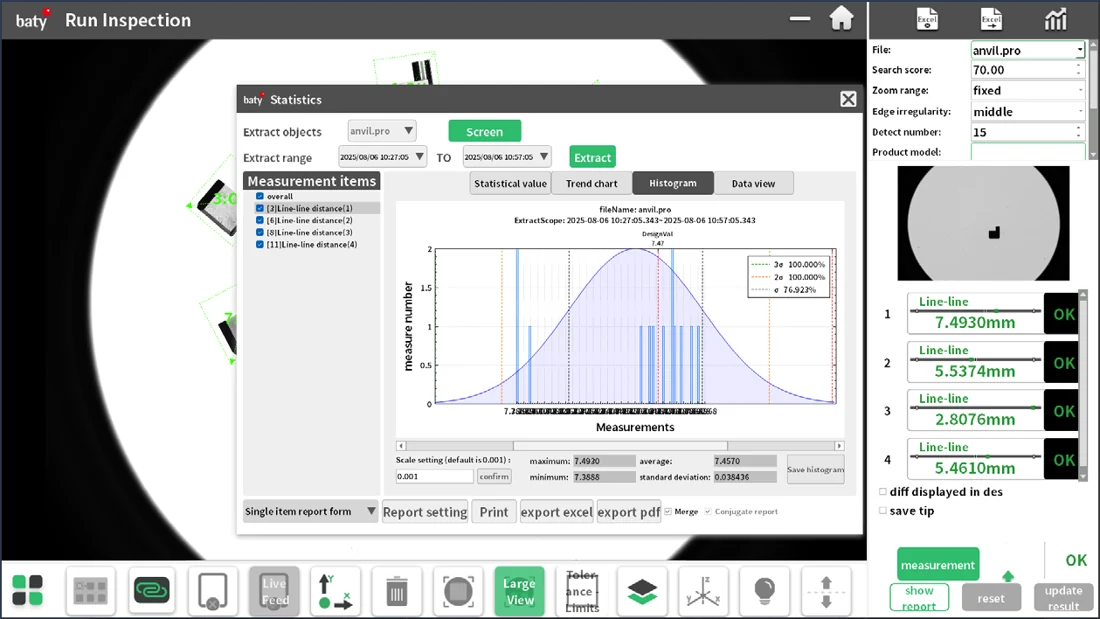Viewport: 1100px width, 619px height.
Task: Switch to the Trend chart tab
Action: 591,183
